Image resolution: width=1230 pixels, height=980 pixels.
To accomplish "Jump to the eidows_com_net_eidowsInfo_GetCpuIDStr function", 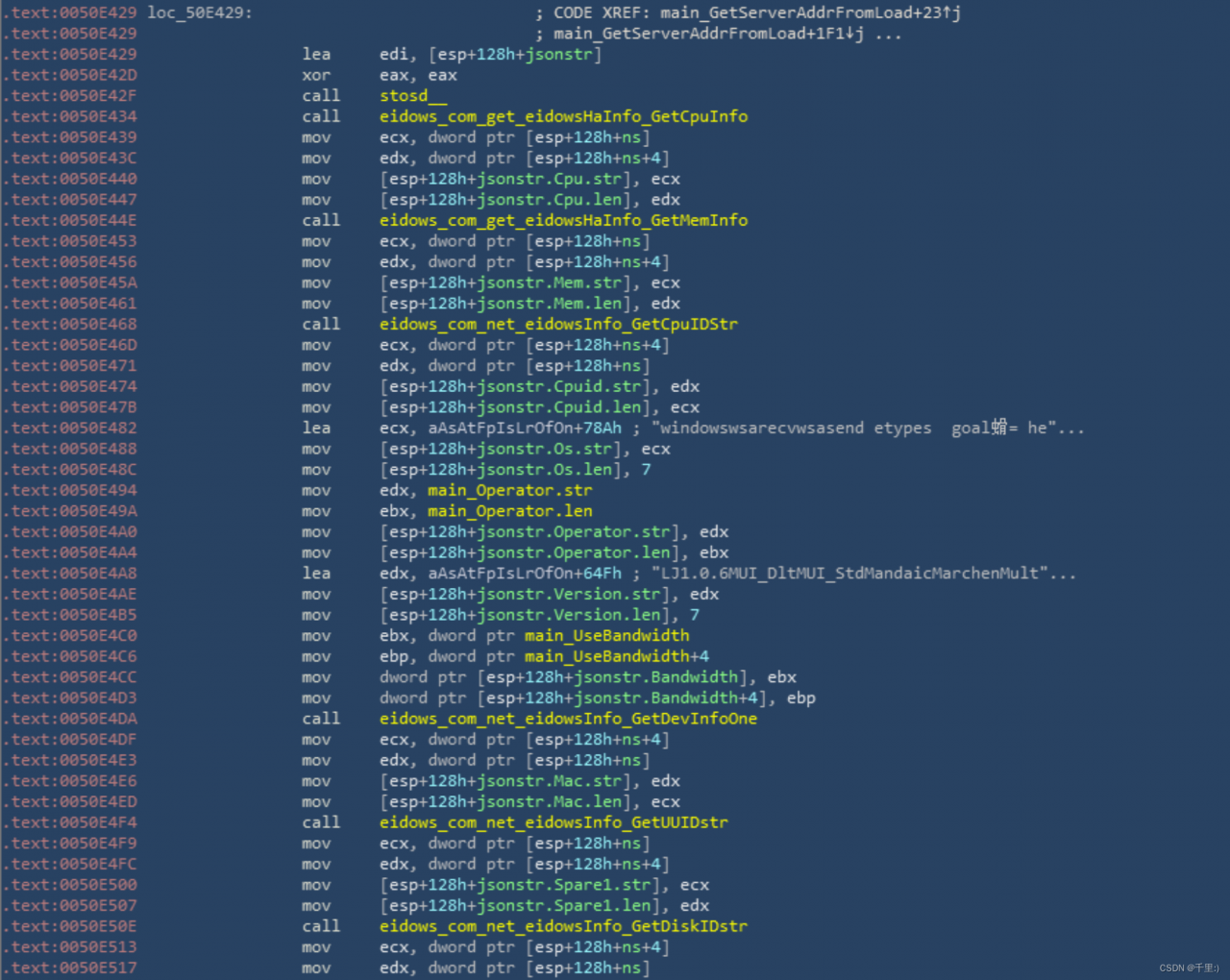I will [558, 324].
